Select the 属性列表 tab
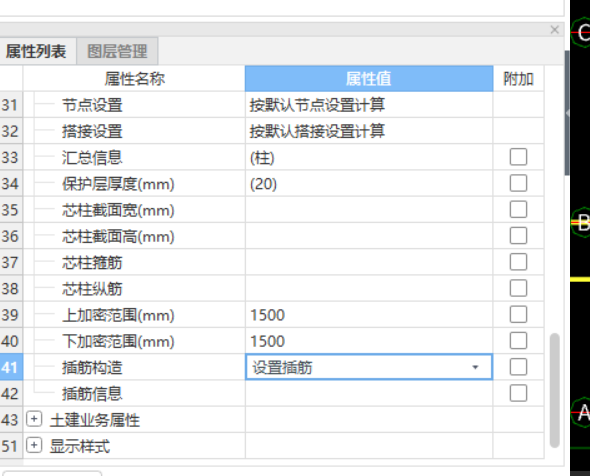The width and height of the screenshot is (590, 476). coord(37,51)
